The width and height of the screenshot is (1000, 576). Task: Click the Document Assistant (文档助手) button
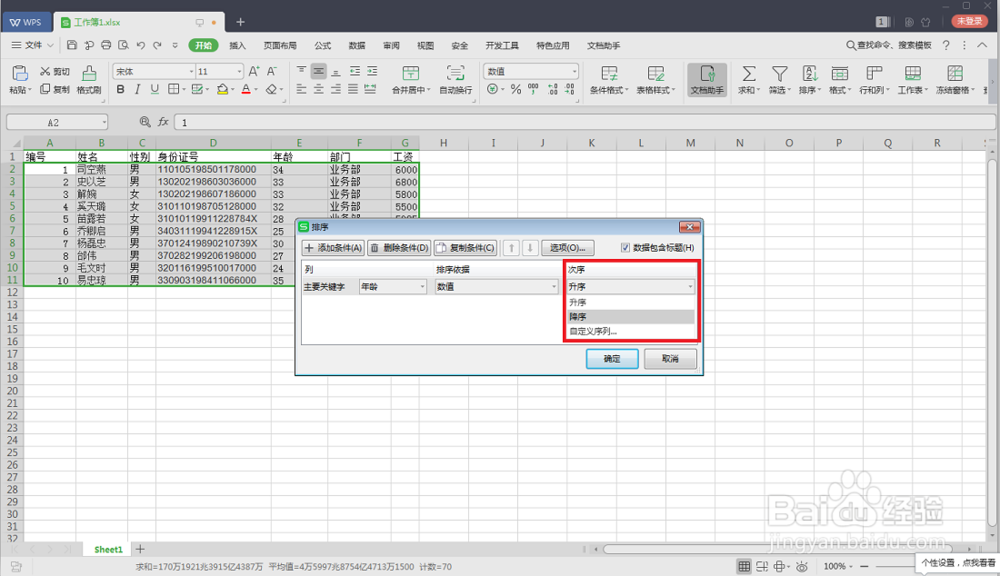707,80
